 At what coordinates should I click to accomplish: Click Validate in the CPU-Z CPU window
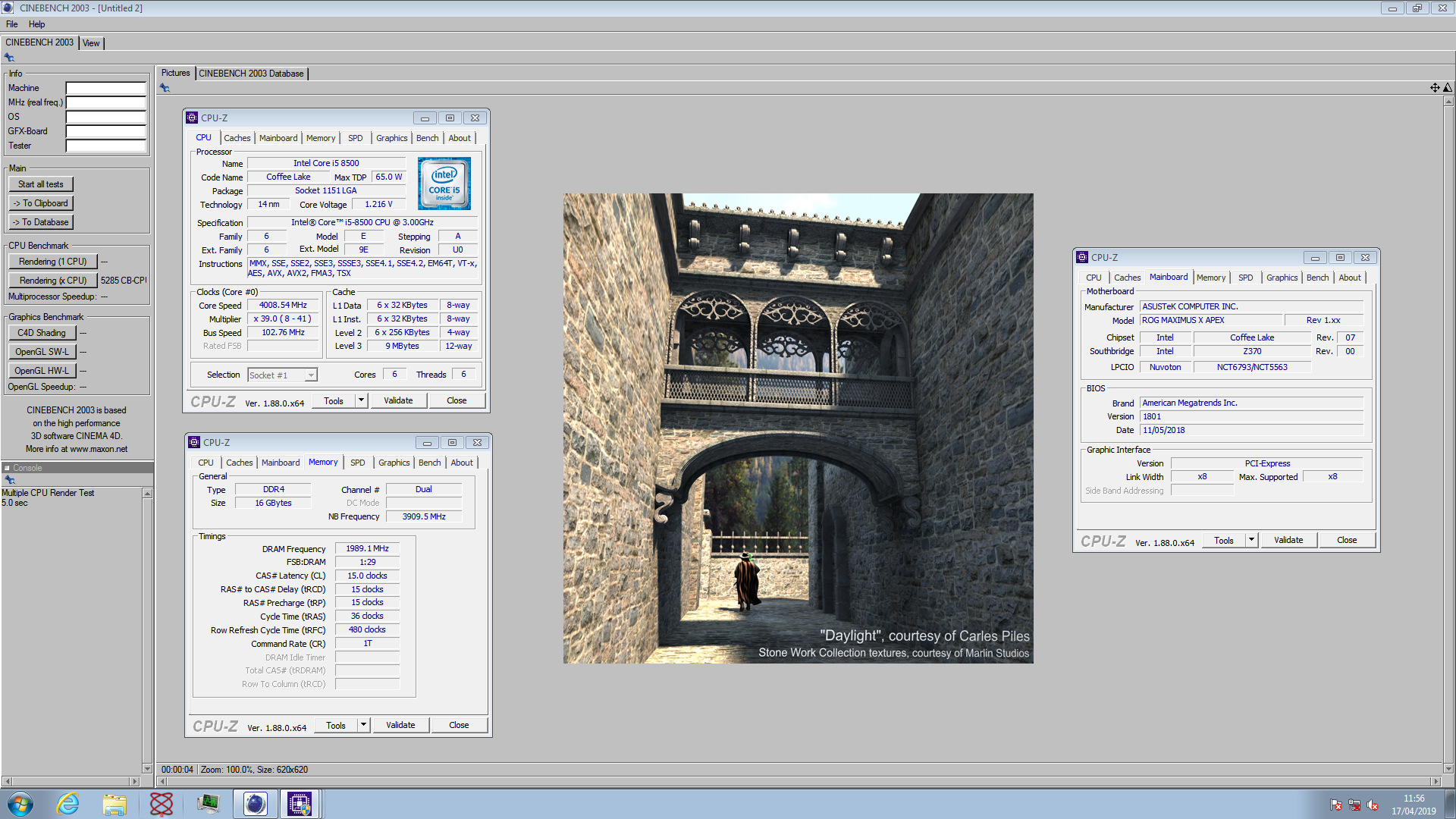pos(398,400)
